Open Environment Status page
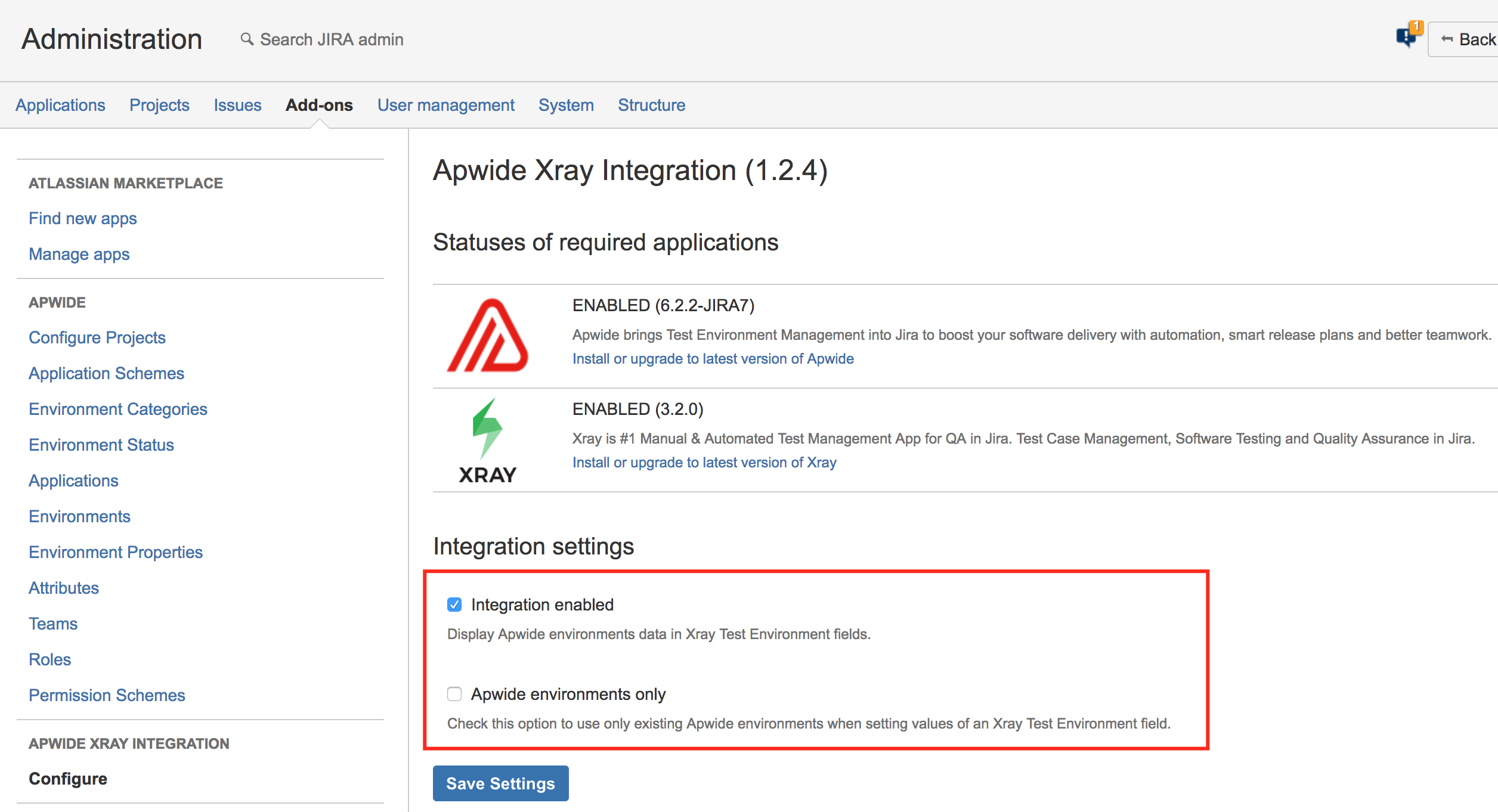The height and width of the screenshot is (812, 1498). pos(101,445)
